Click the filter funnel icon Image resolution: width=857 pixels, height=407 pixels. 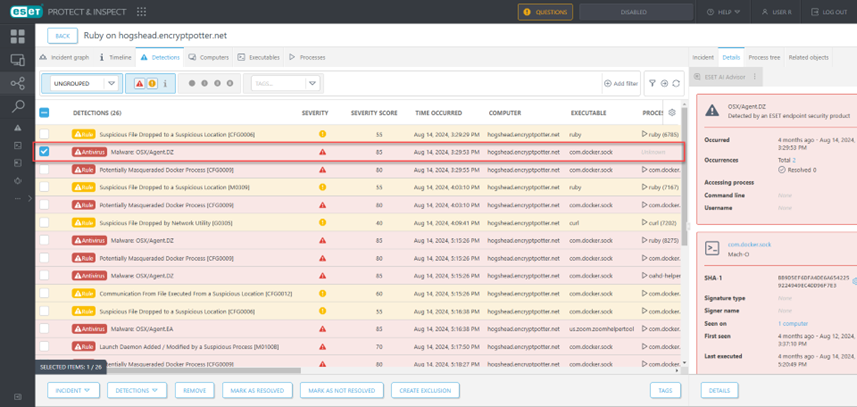(x=652, y=84)
